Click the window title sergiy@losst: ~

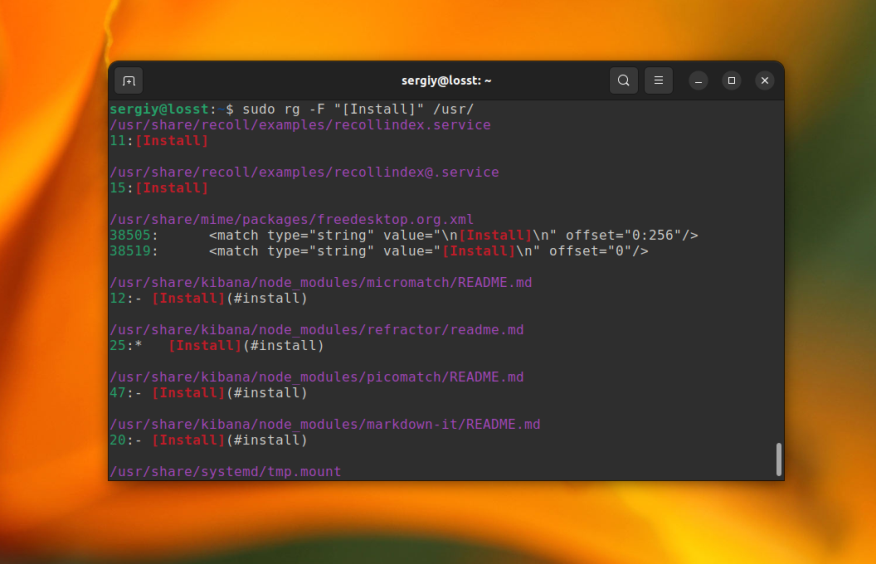tap(446, 81)
